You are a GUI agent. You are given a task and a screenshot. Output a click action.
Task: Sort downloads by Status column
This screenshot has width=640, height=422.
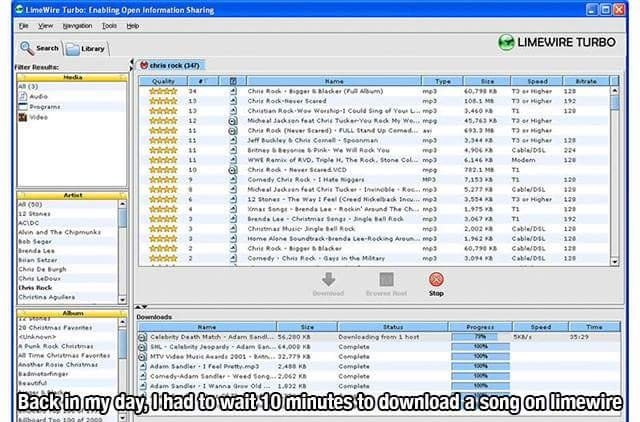coord(393,327)
